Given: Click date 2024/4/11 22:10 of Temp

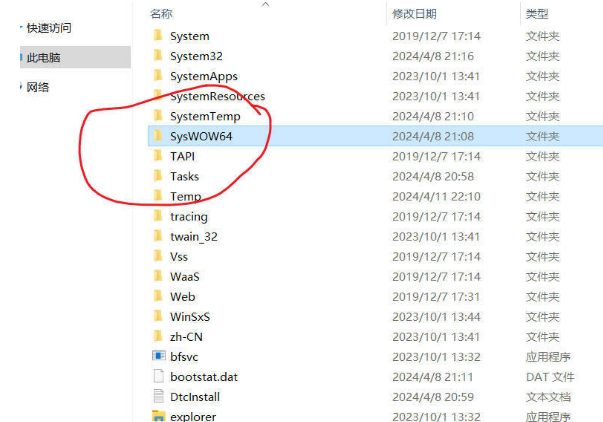Looking at the screenshot, I should 436,197.
